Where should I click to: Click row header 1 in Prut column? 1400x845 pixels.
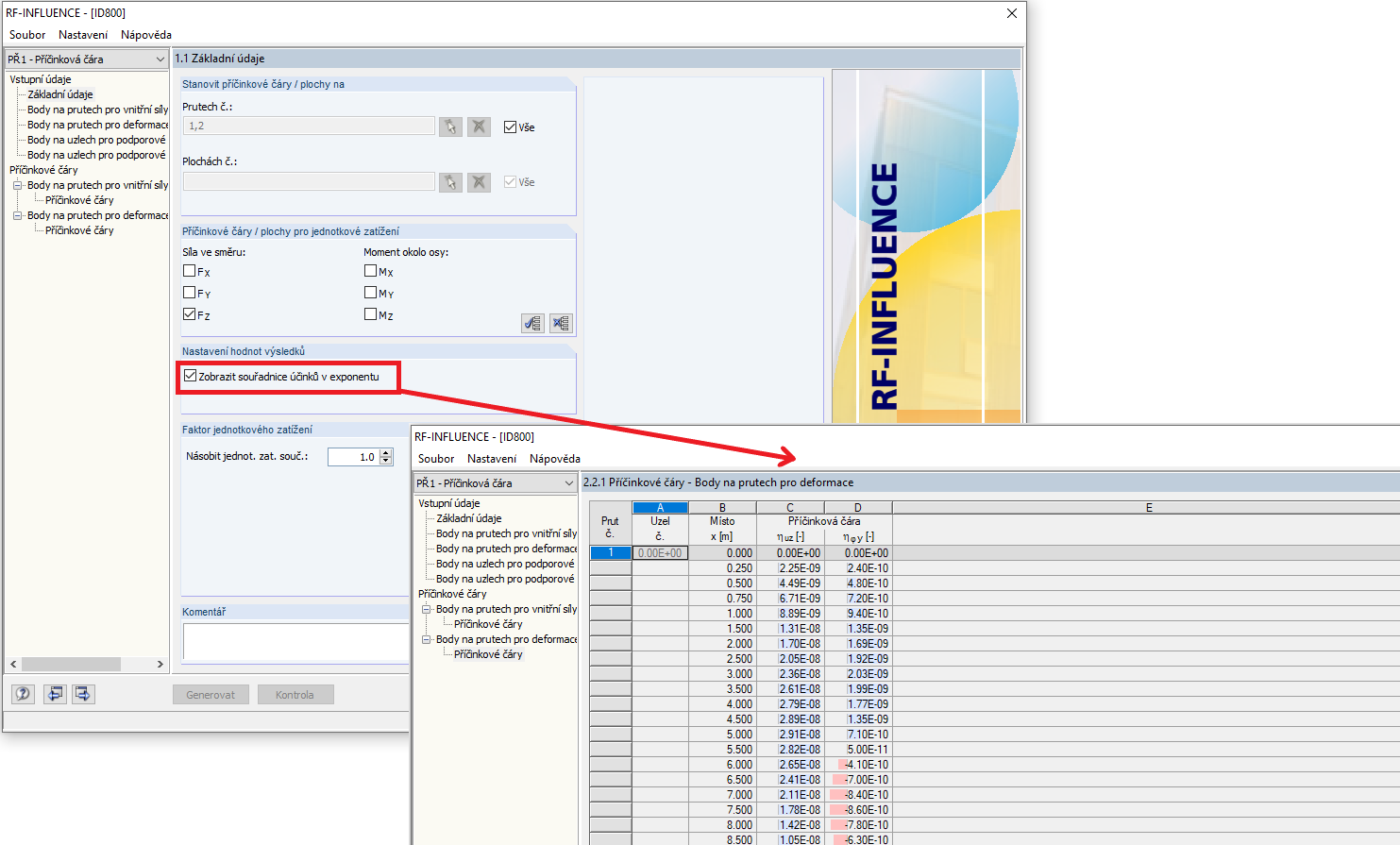(x=611, y=553)
